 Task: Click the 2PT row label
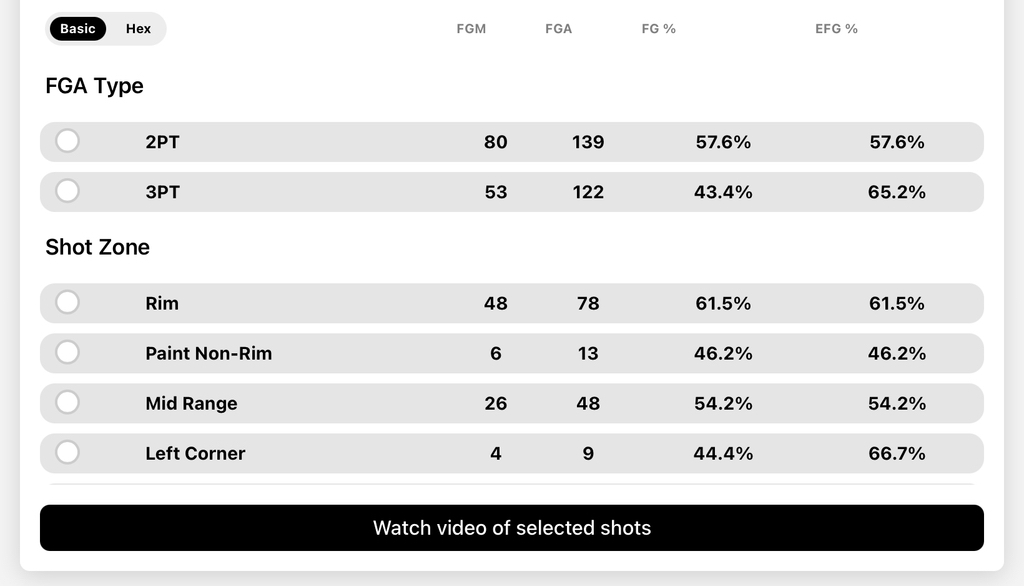click(162, 142)
